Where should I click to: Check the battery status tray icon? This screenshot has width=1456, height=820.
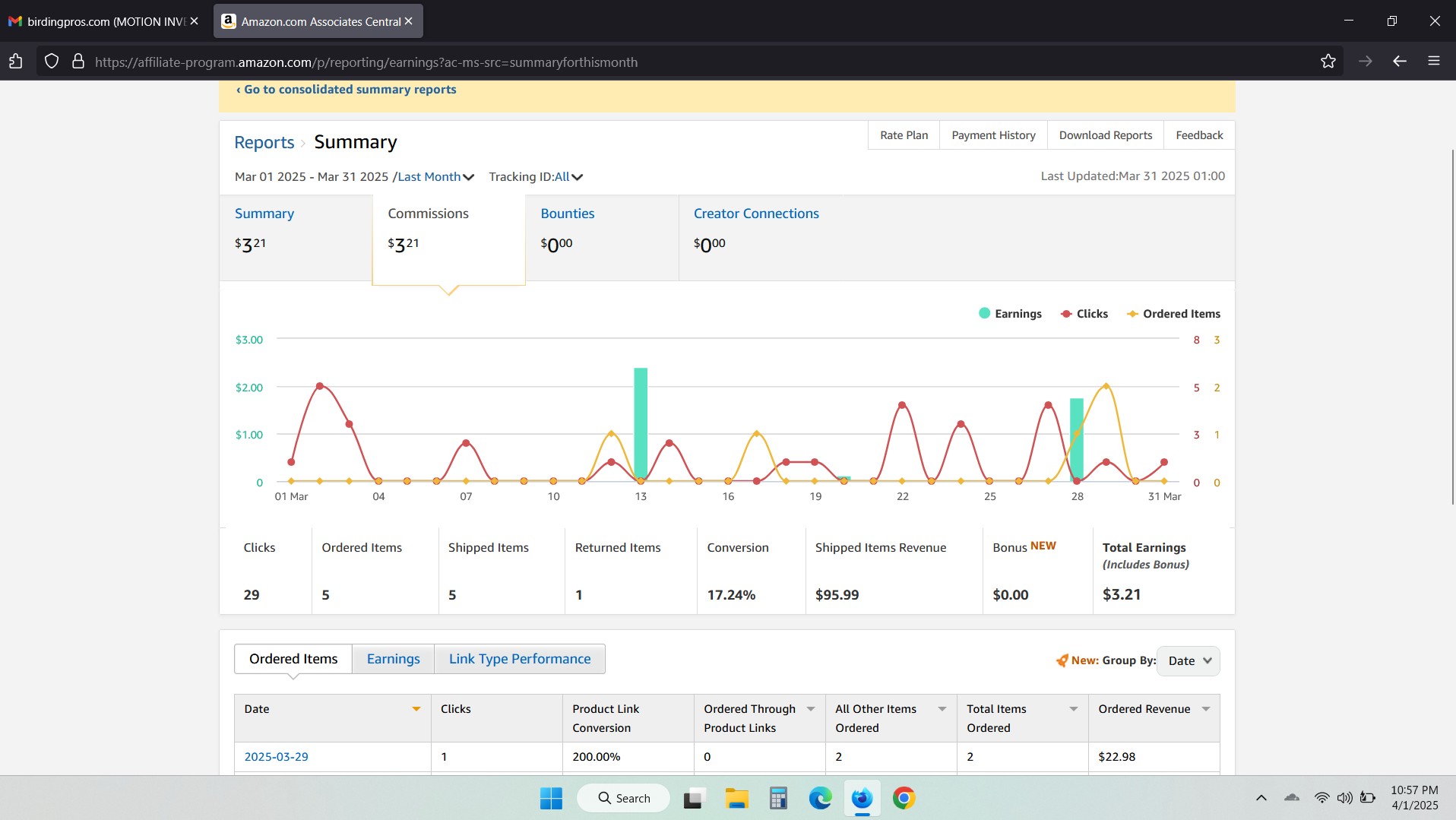pyautogui.click(x=1368, y=798)
